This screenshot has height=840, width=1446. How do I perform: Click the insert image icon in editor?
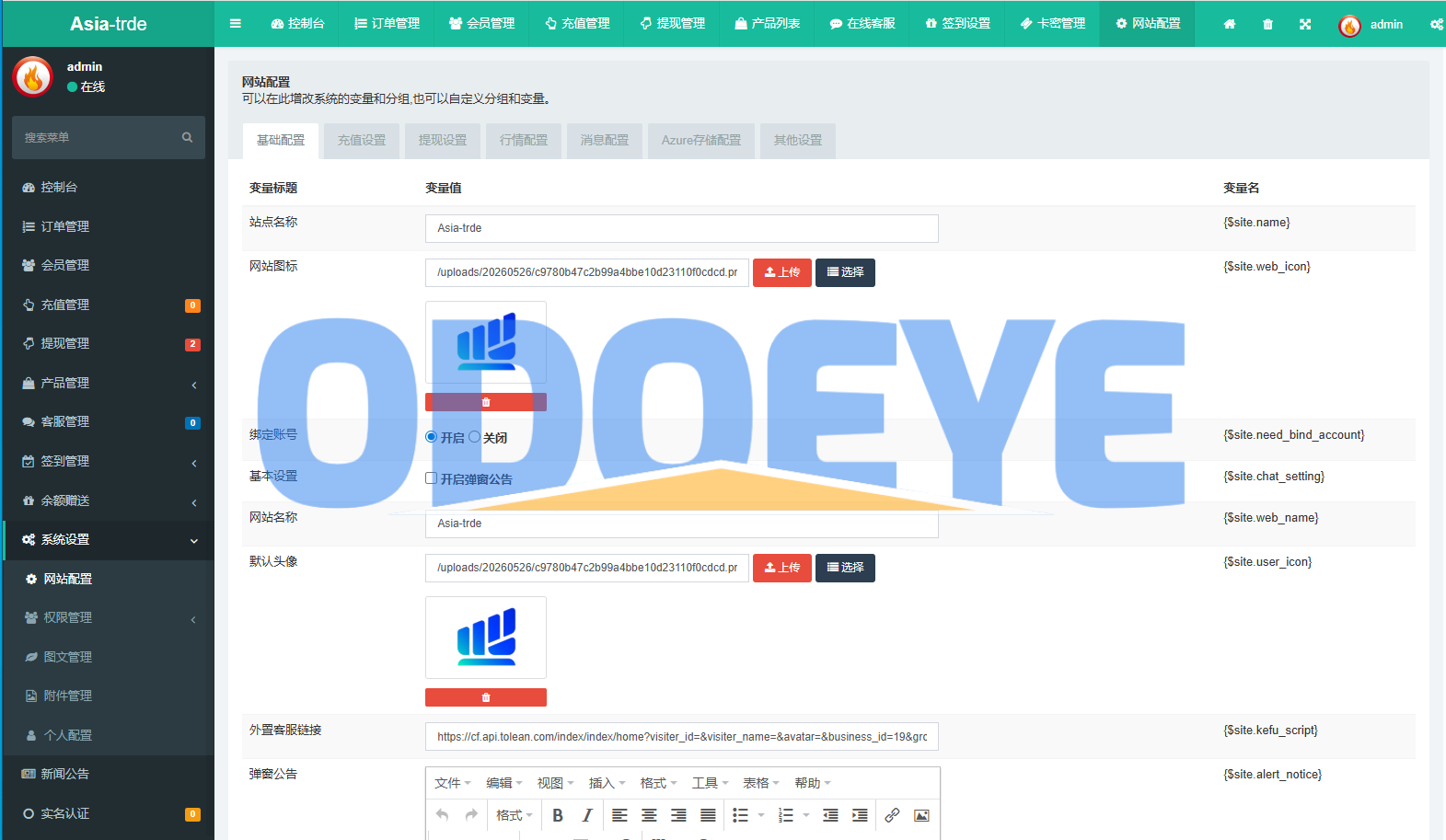[921, 815]
